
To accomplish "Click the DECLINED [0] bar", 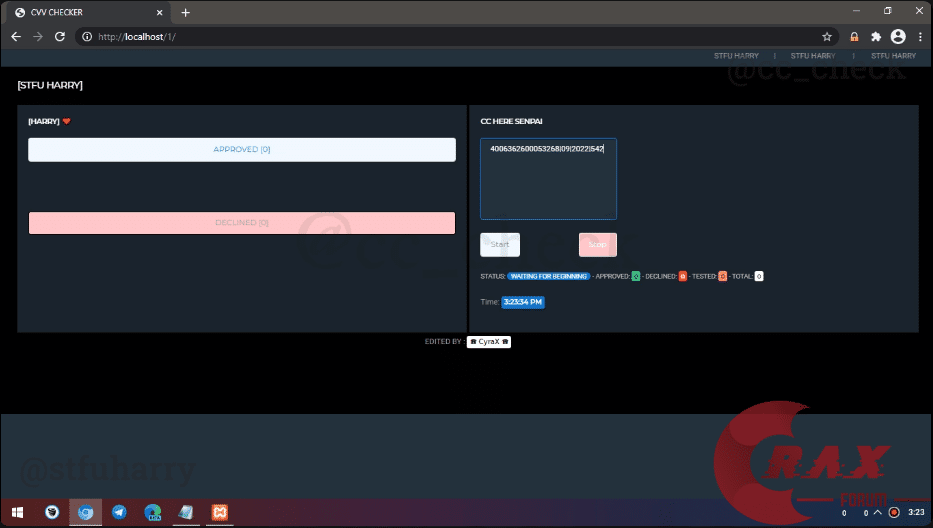I will click(x=242, y=223).
